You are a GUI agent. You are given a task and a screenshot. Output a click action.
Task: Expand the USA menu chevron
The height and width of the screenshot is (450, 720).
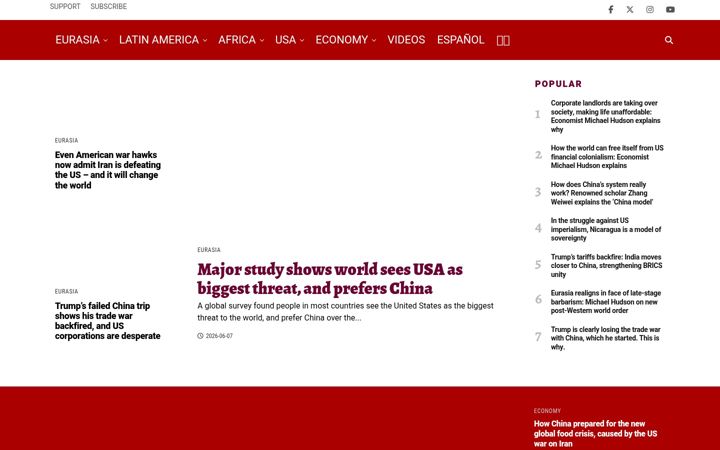pyautogui.click(x=302, y=40)
